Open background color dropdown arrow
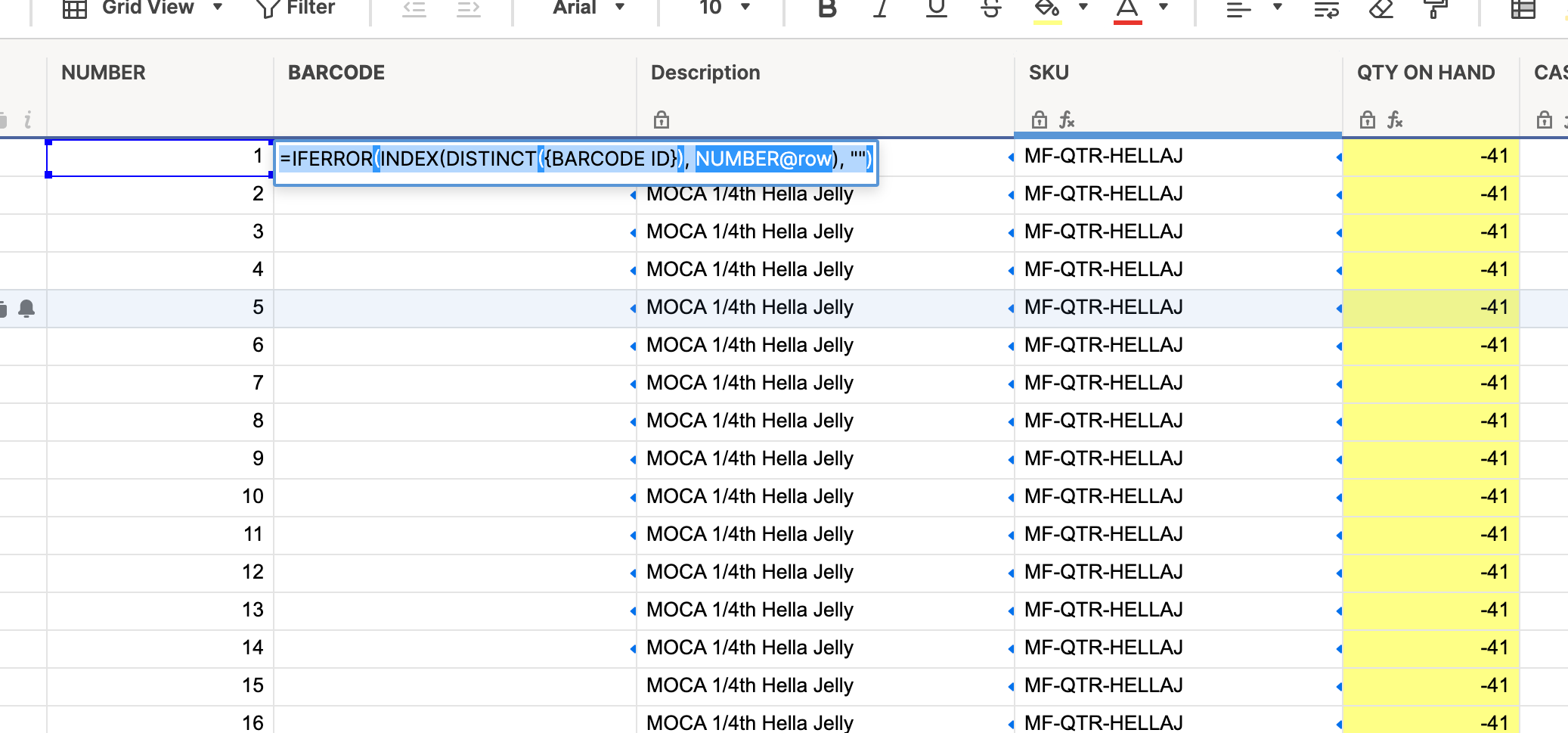Screen dimensions: 1568x733 1083,7
